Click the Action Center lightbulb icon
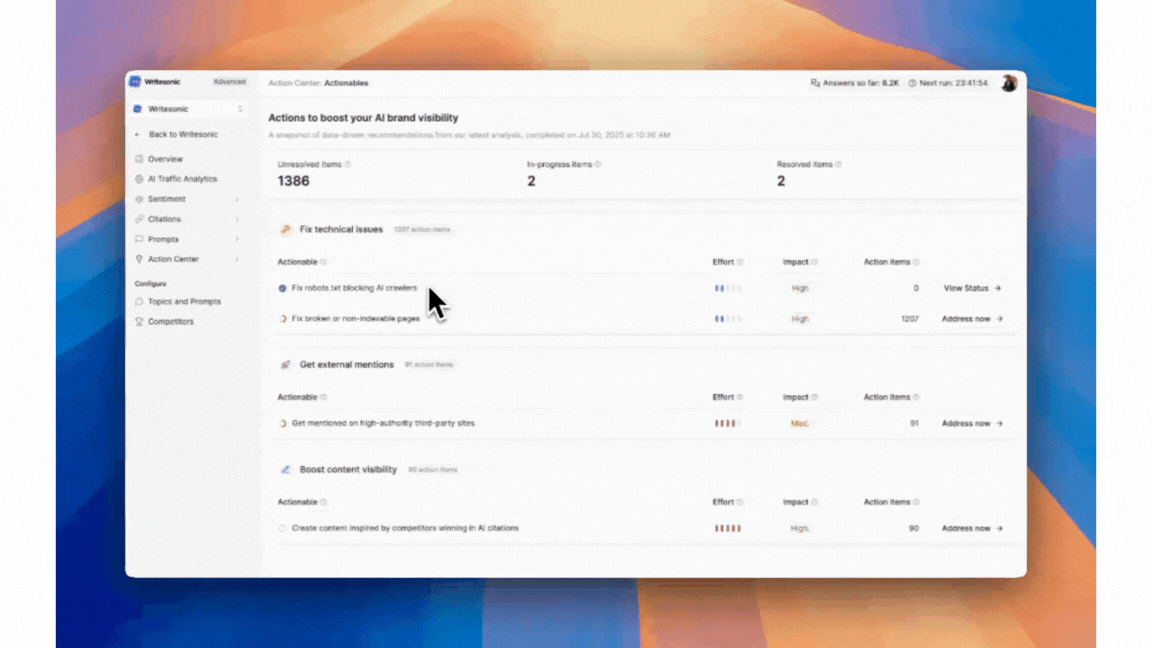 click(x=139, y=259)
